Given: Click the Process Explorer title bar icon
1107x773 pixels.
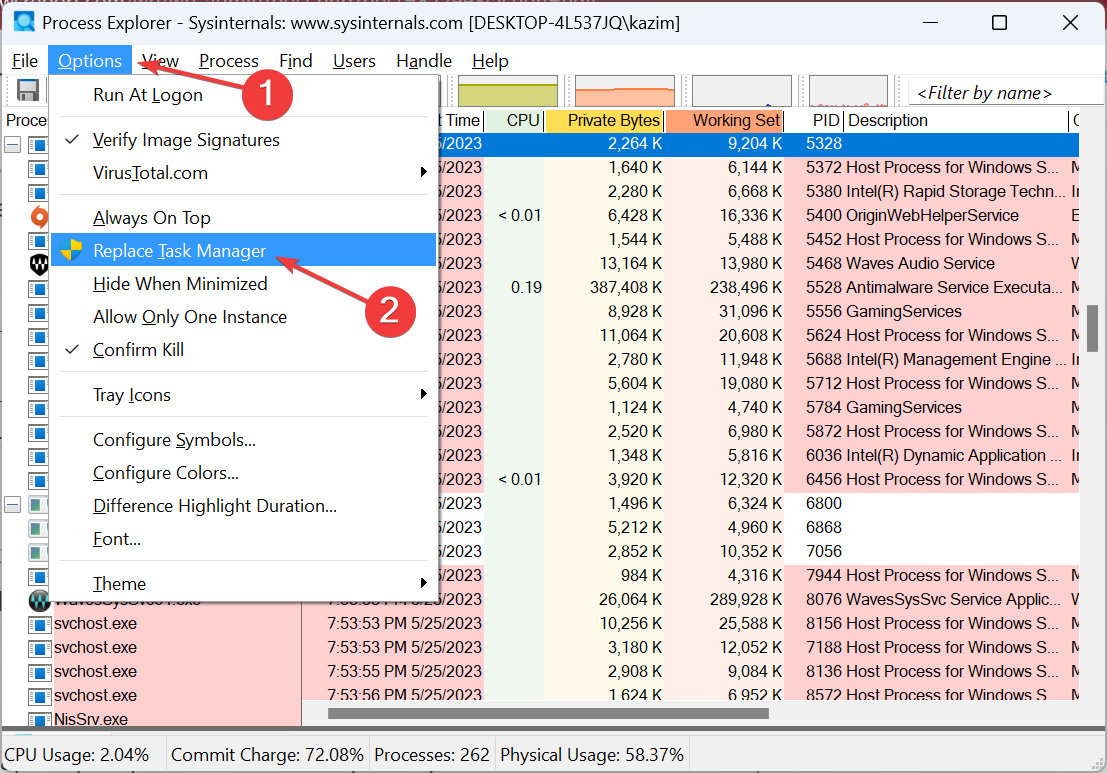Looking at the screenshot, I should pos(24,22).
